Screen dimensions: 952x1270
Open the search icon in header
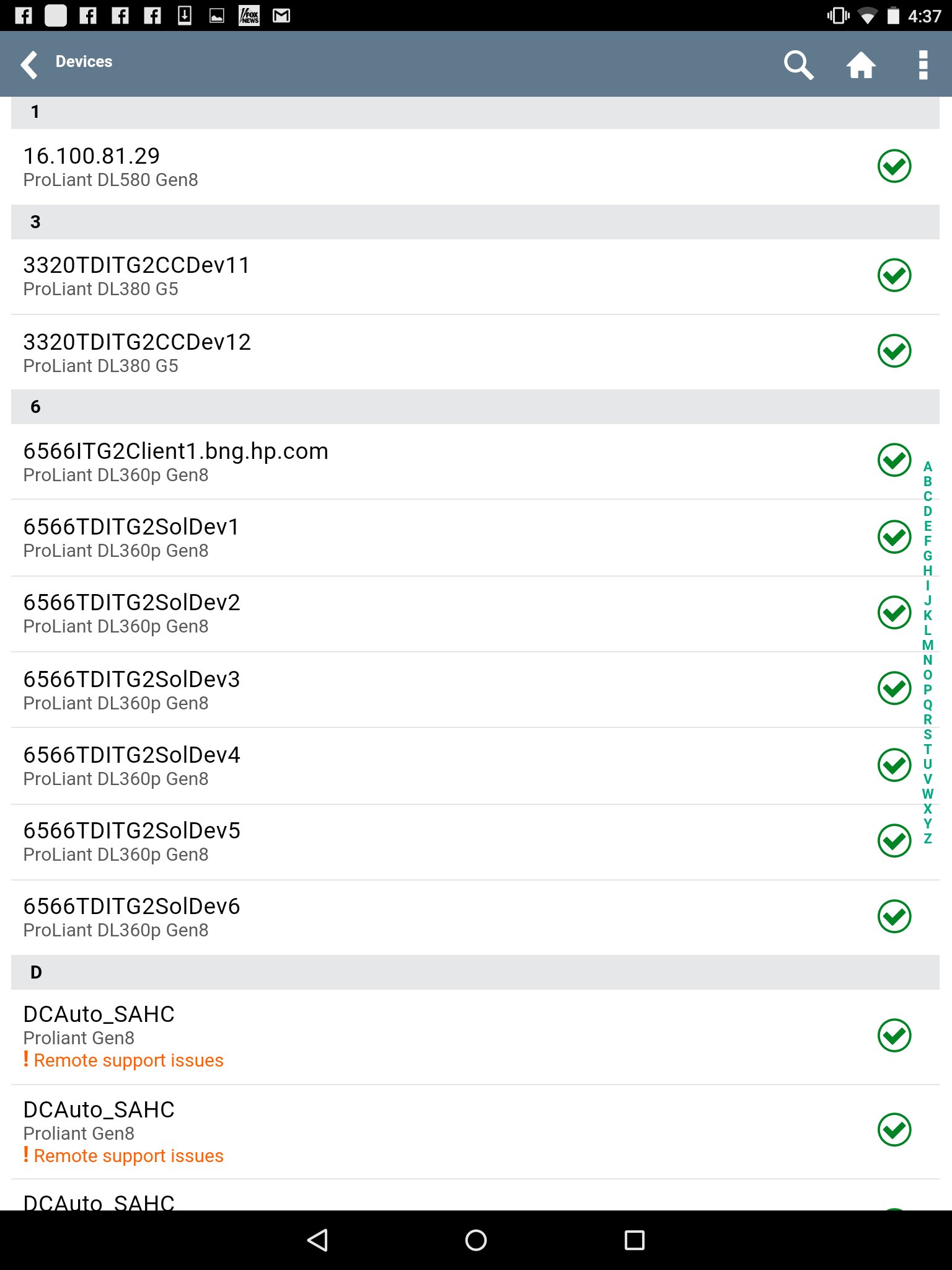(798, 64)
